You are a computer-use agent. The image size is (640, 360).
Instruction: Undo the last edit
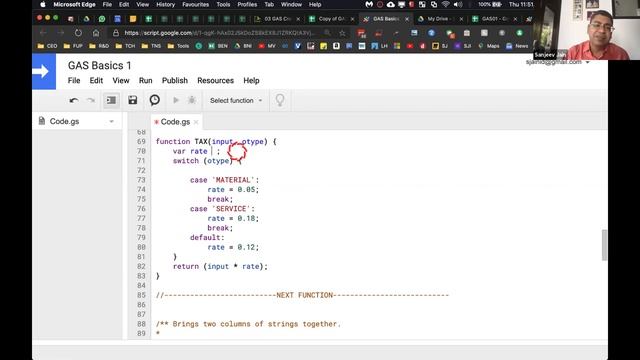(74, 100)
